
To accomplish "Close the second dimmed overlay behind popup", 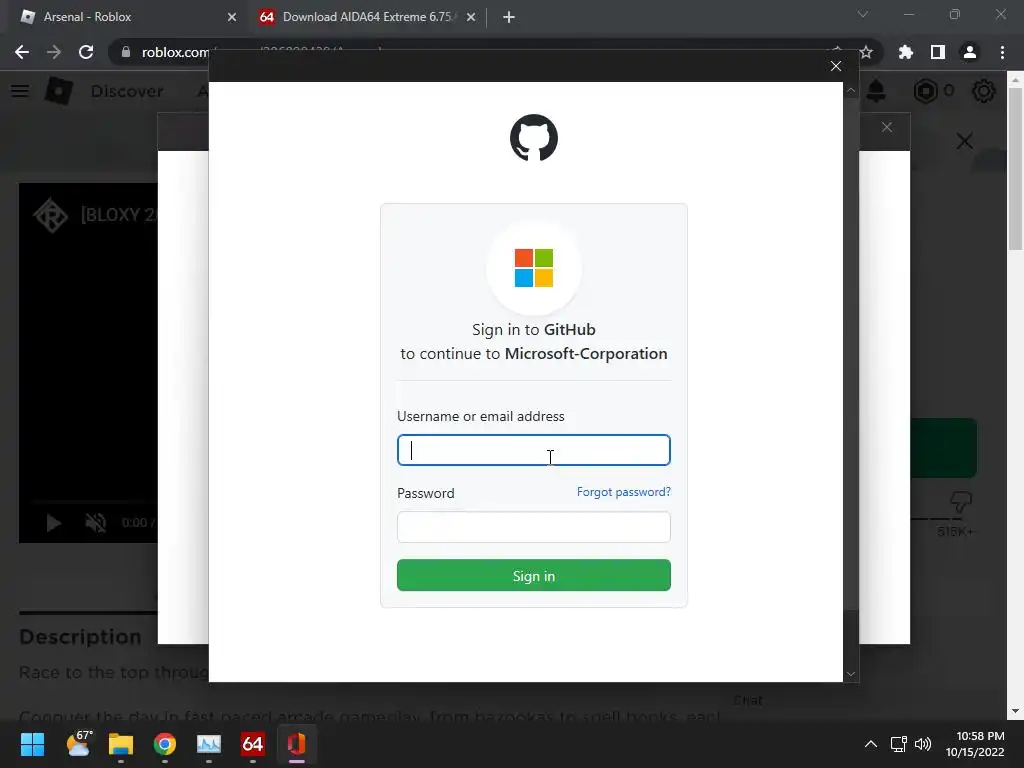I will click(886, 127).
